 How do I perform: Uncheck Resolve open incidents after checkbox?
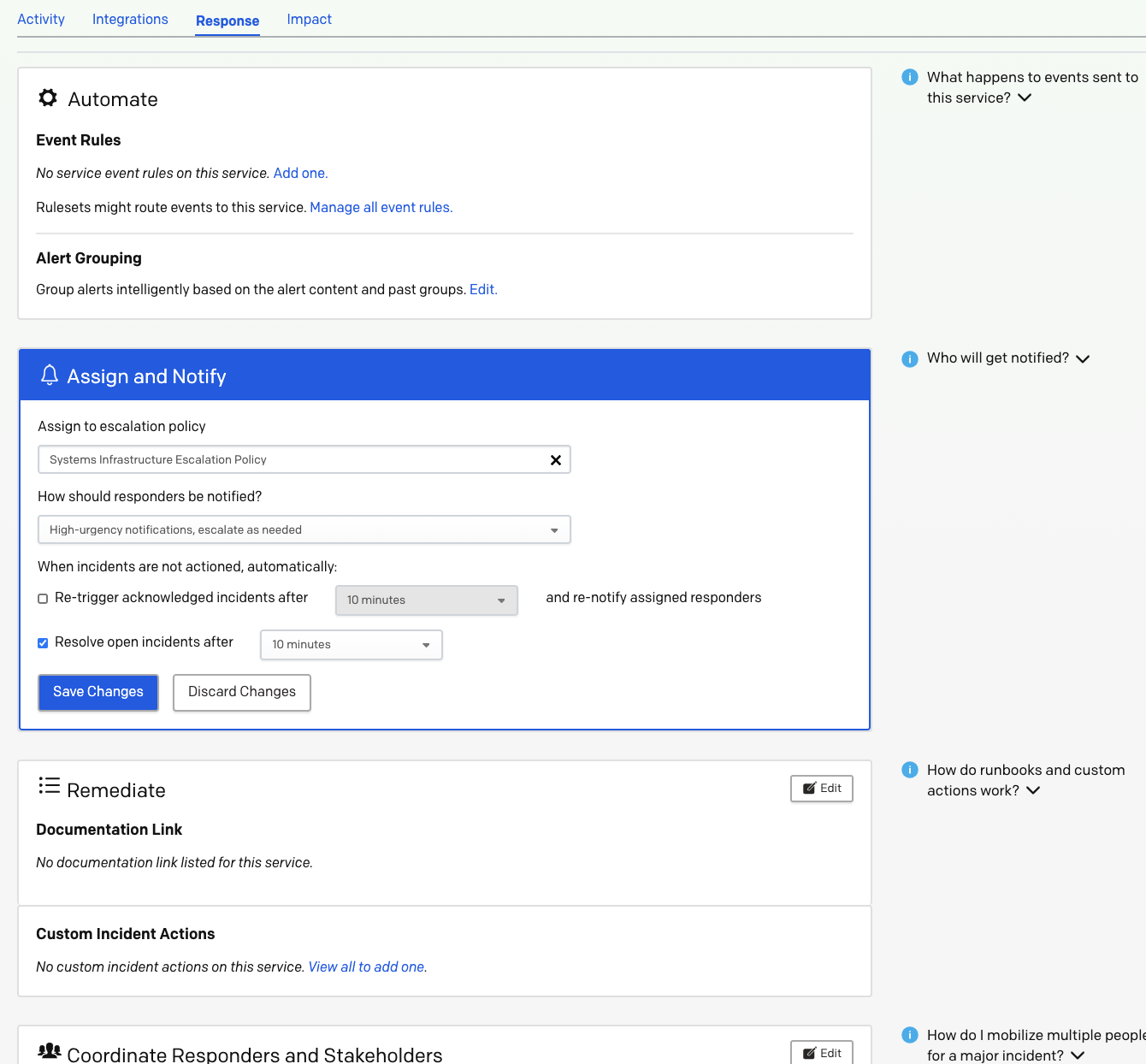[43, 643]
